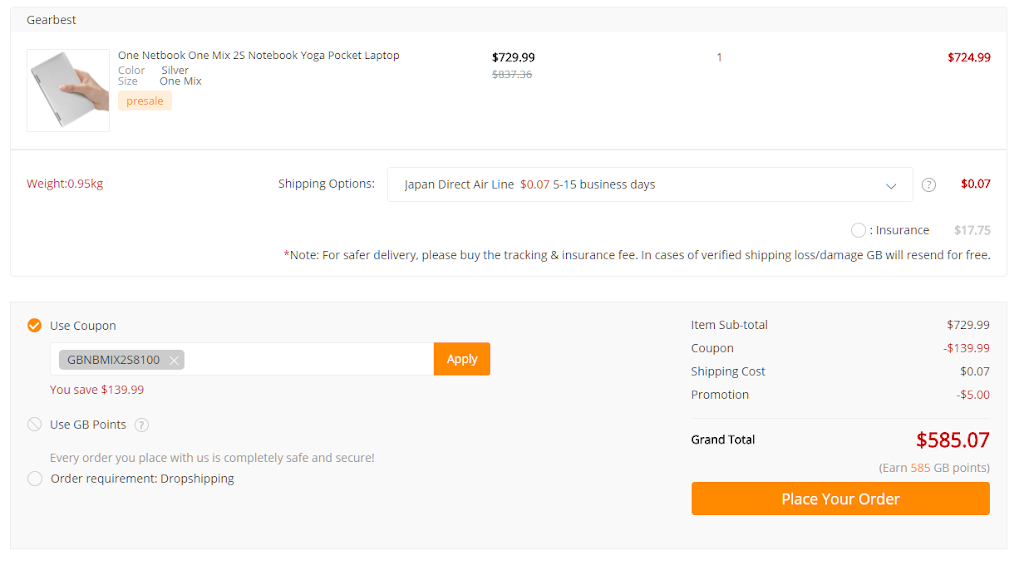Click the GBNBMIX2S8100 coupon code tag
The width and height of the screenshot is (1024, 565).
pyautogui.click(x=112, y=360)
